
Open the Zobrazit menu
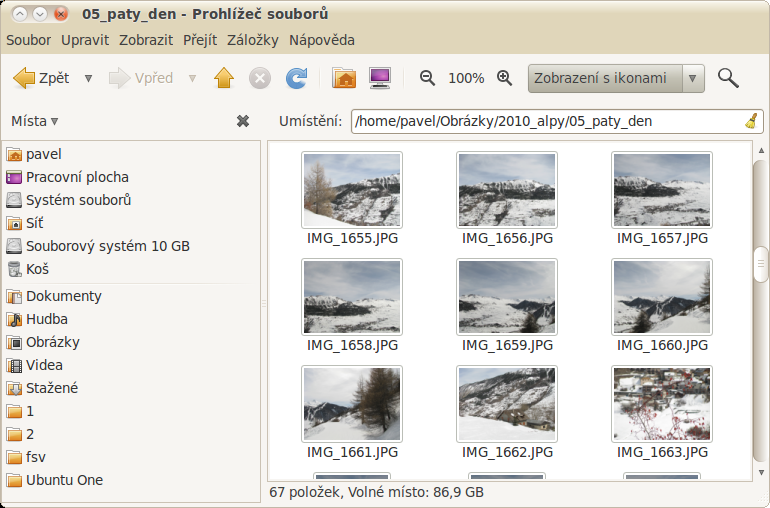(146, 40)
